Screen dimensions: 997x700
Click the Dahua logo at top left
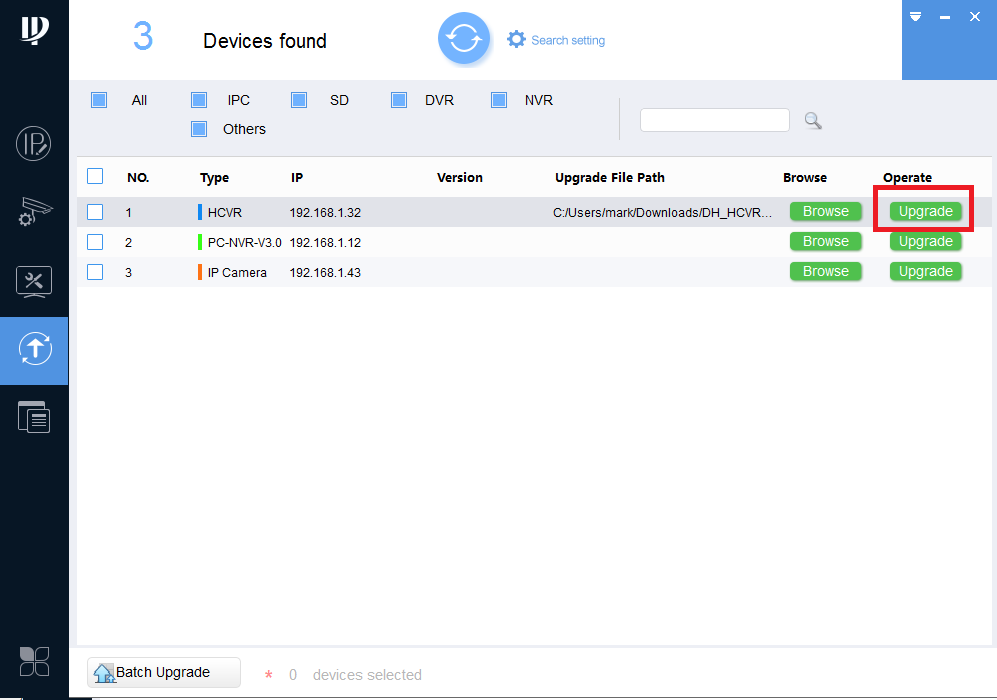34,32
